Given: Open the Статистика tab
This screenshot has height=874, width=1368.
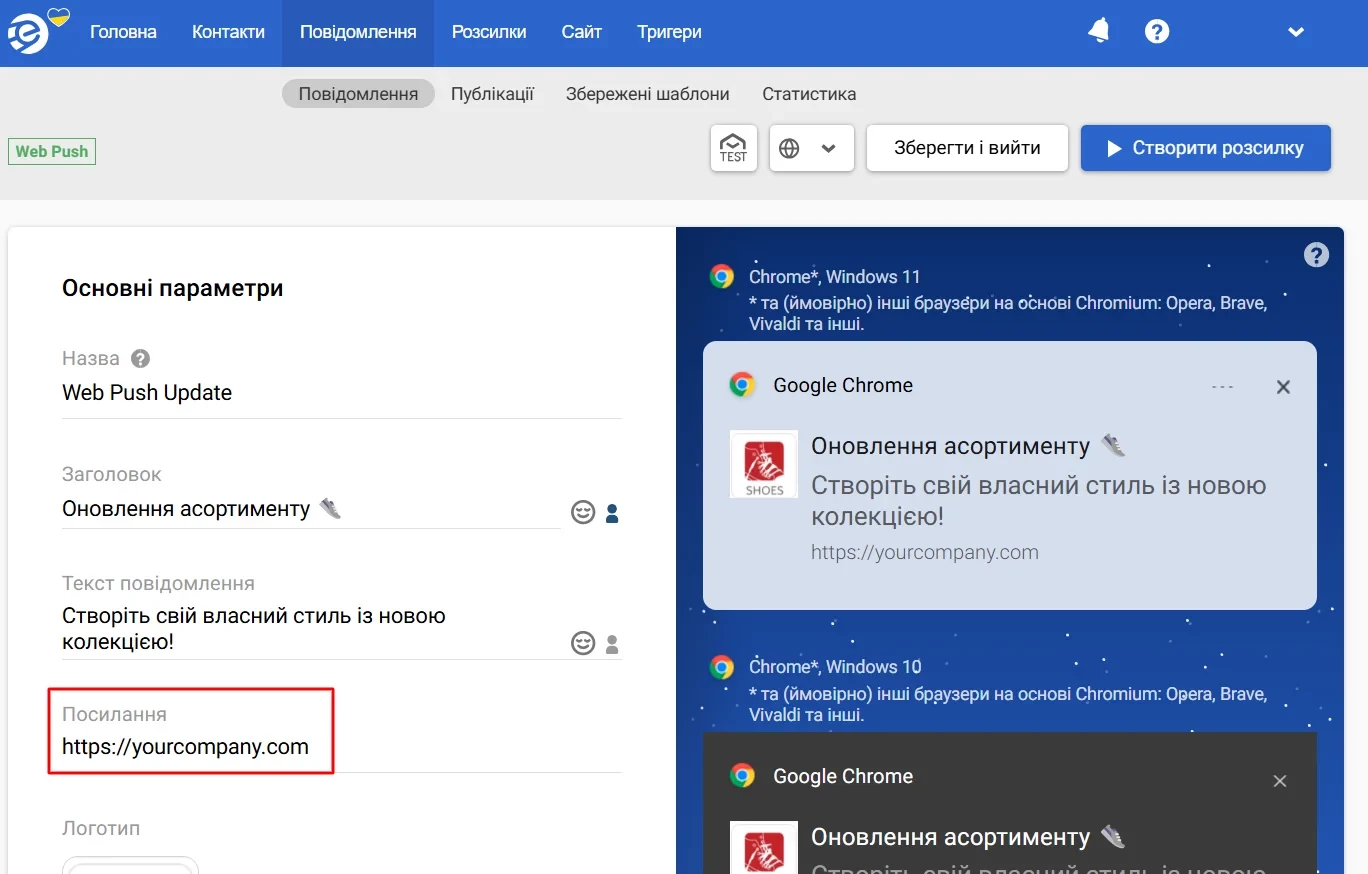Looking at the screenshot, I should click(809, 94).
